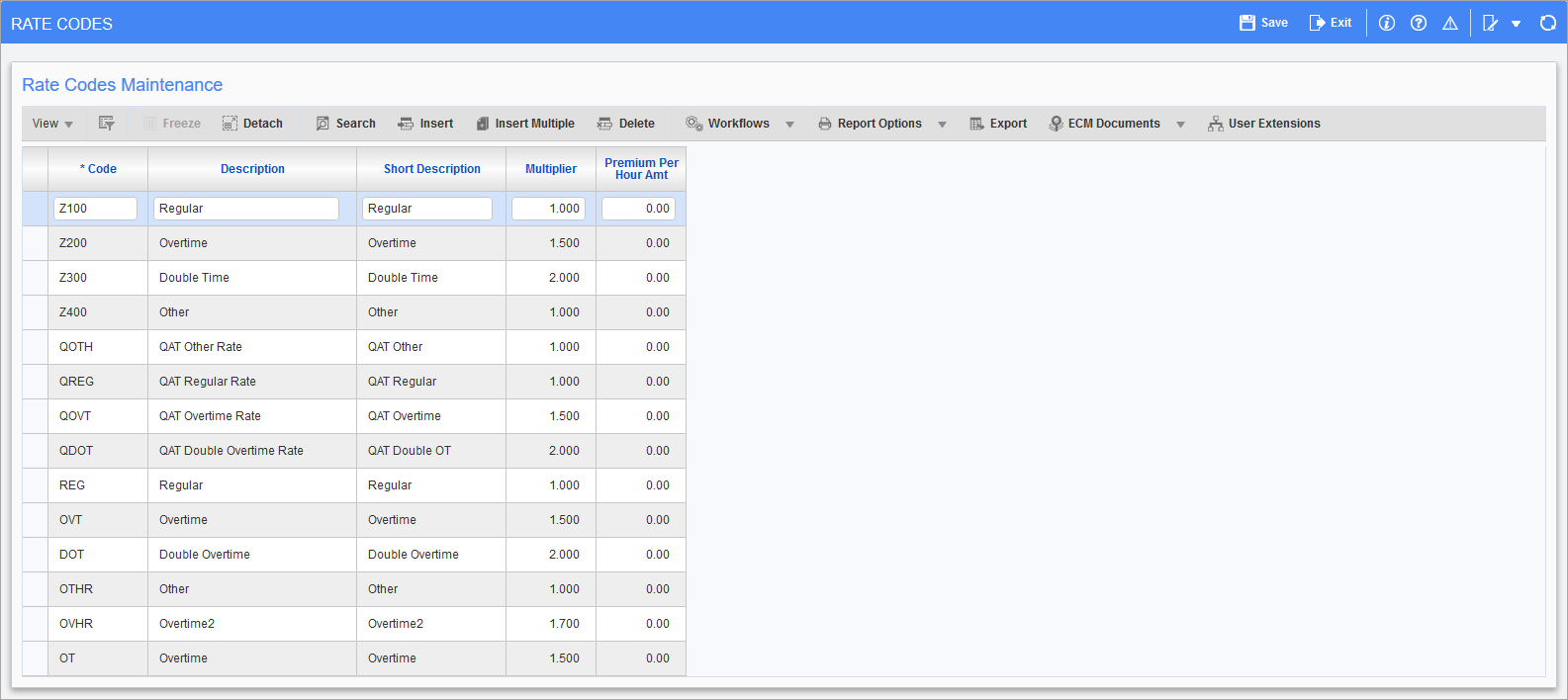This screenshot has width=1568, height=700.
Task: Open User Extensions in the toolbar
Action: point(1263,124)
